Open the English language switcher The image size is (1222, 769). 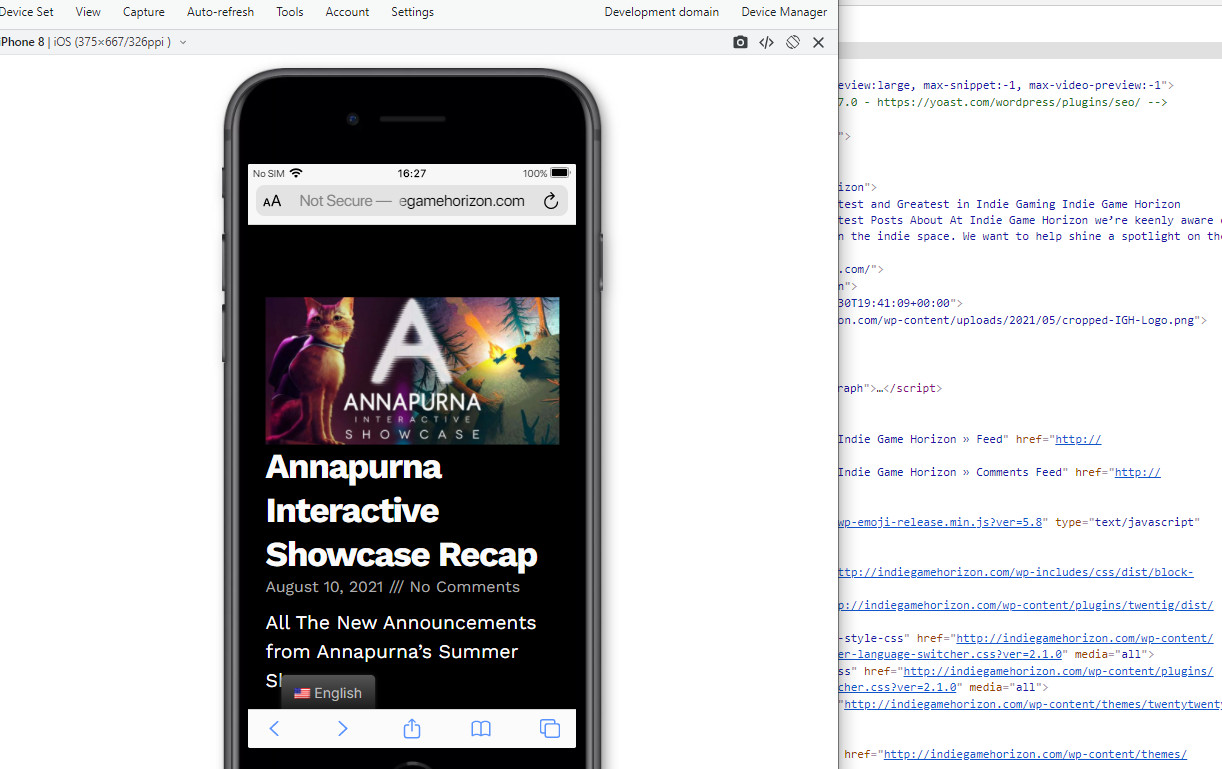(328, 693)
